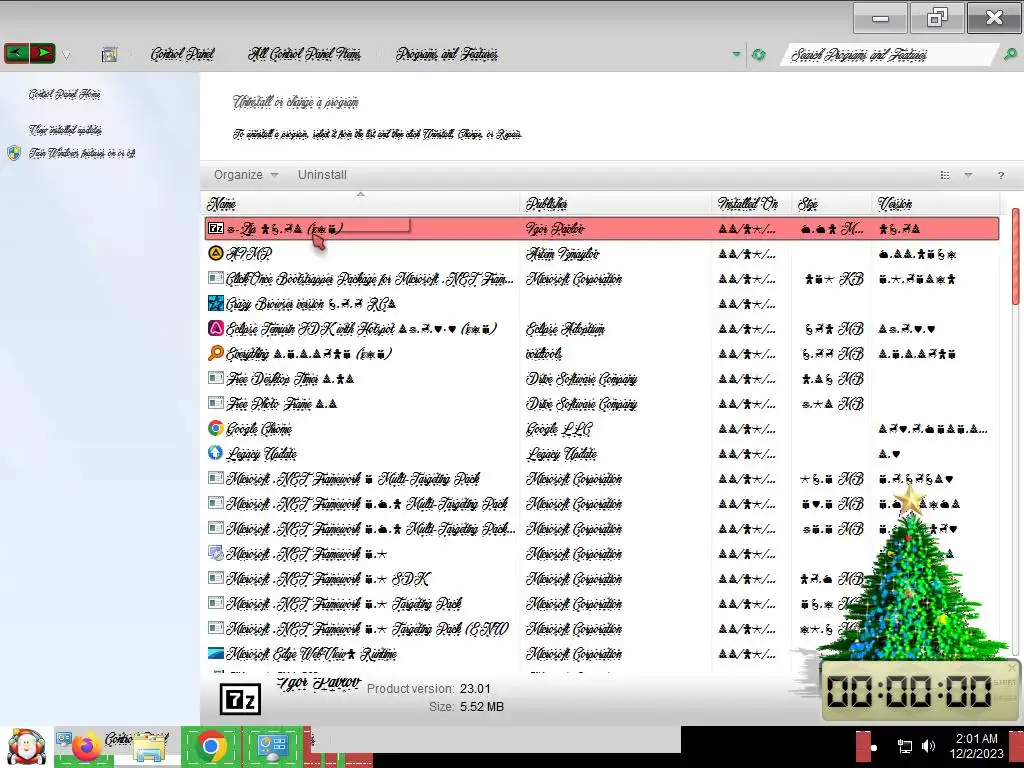The image size is (1024, 768).
Task: Open the Organize menu
Action: coord(246,175)
